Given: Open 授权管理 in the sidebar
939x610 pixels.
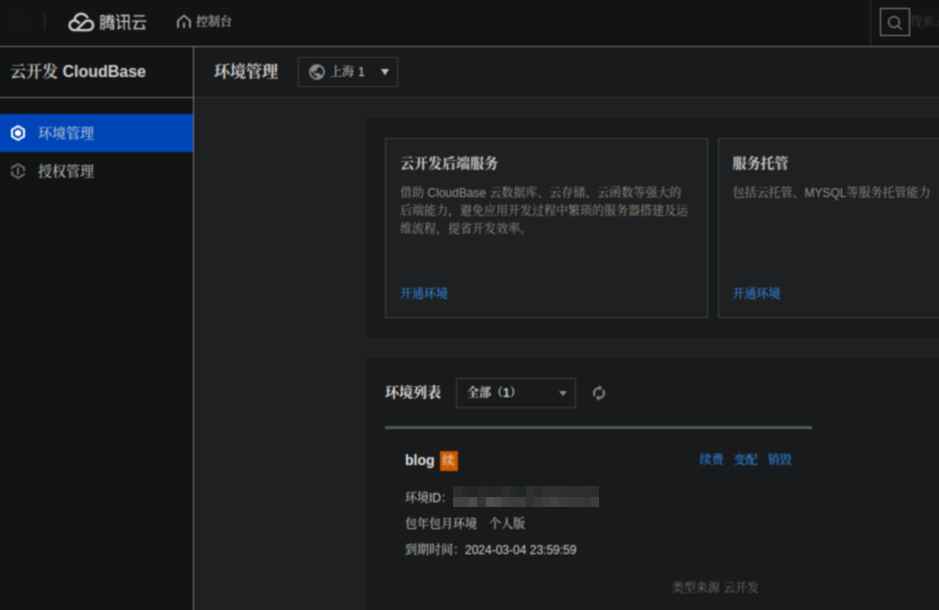Looking at the screenshot, I should tap(96, 171).
